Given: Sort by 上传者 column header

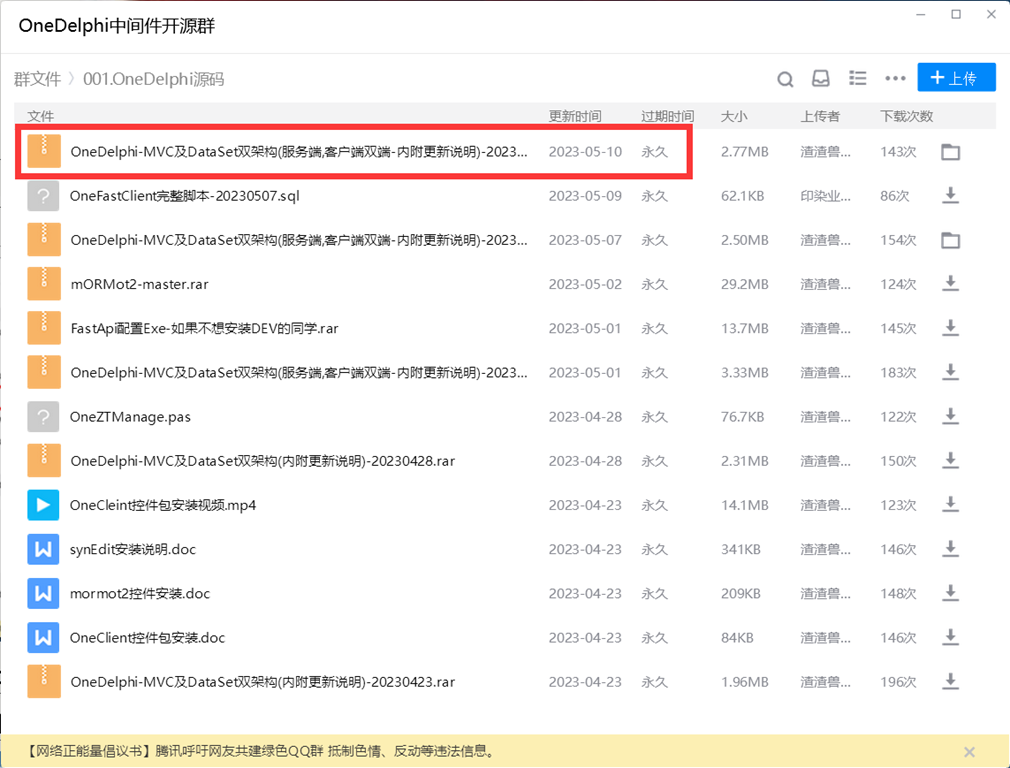Looking at the screenshot, I should pos(820,116).
